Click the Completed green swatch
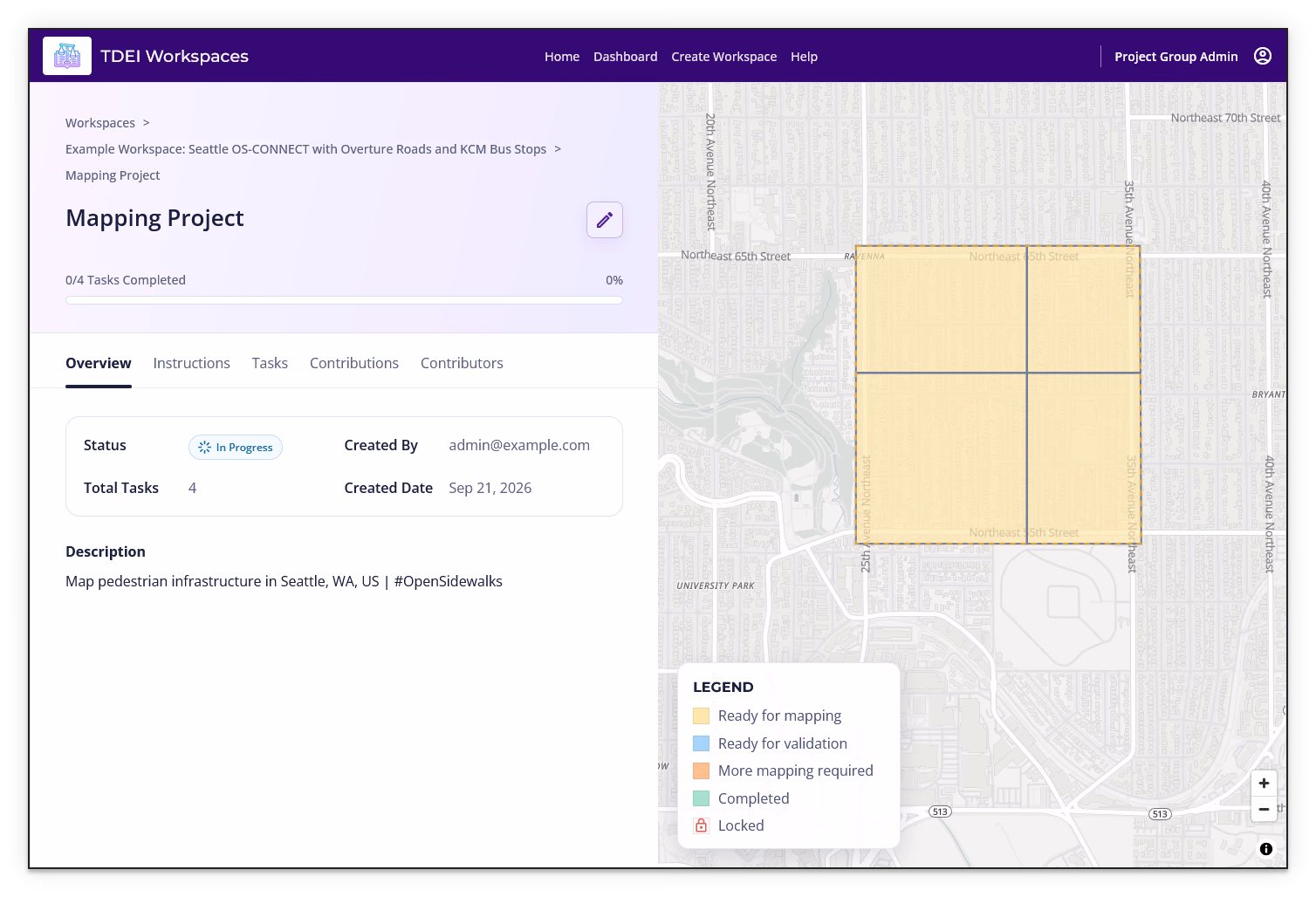 (x=701, y=798)
